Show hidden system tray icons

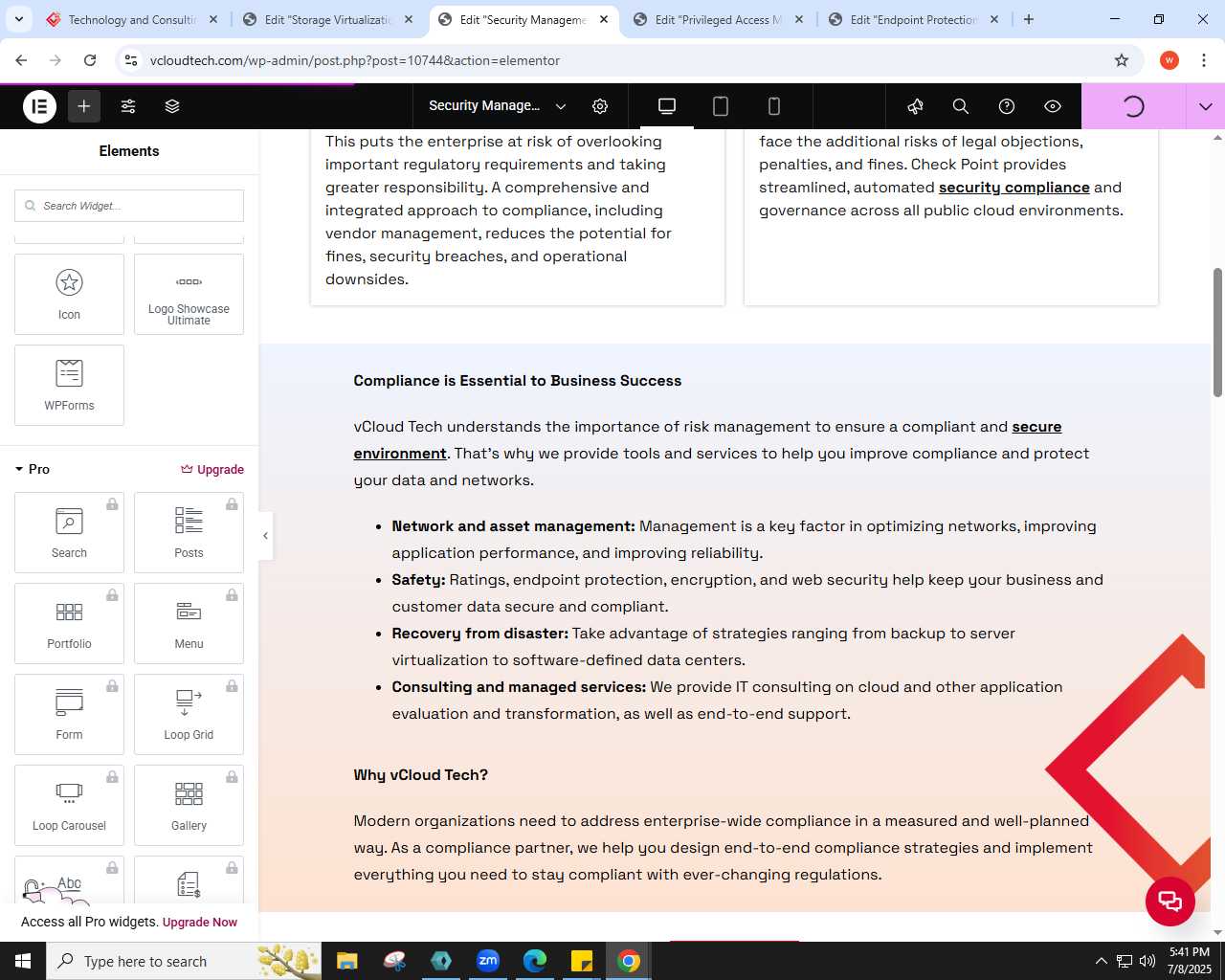click(x=1101, y=961)
